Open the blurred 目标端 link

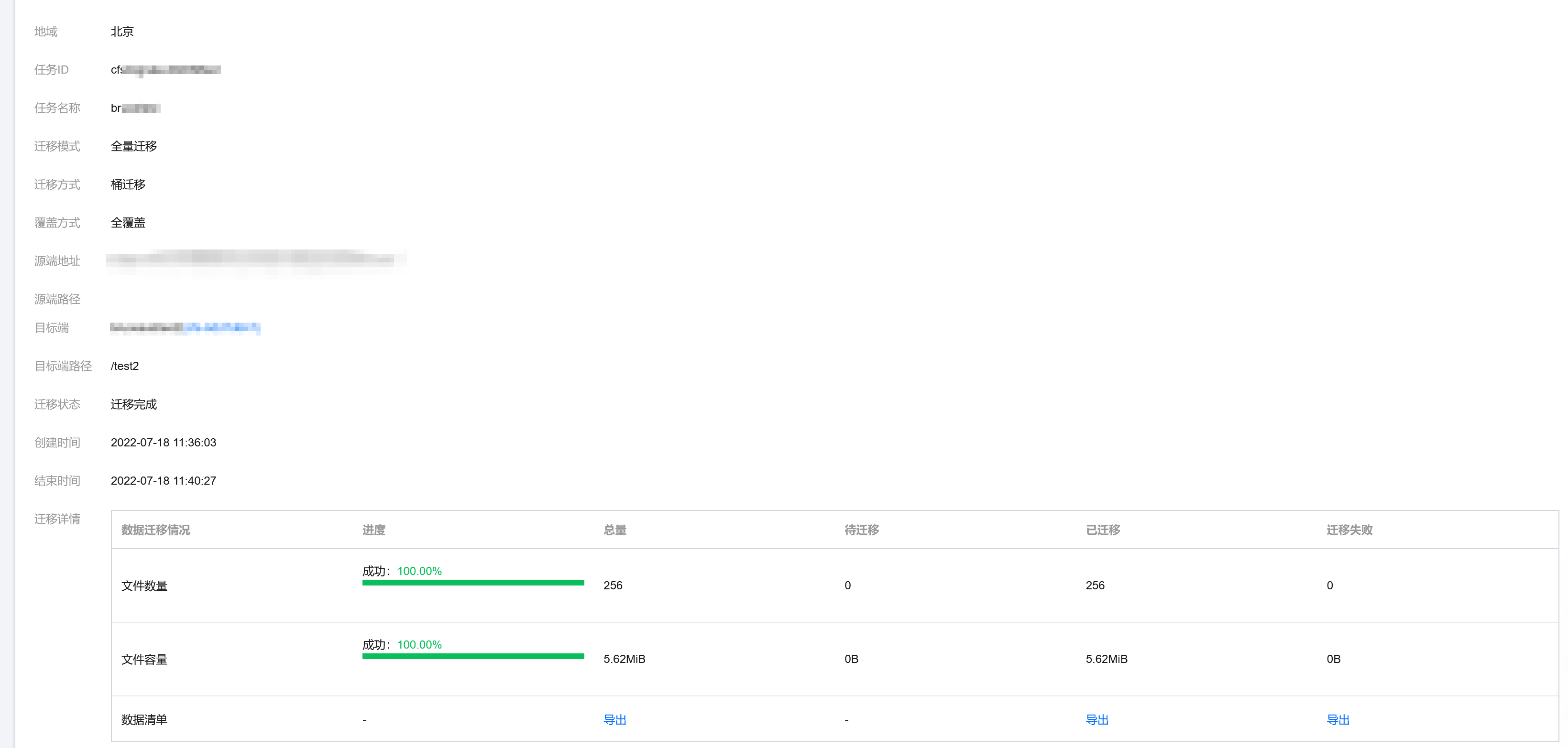(222, 328)
